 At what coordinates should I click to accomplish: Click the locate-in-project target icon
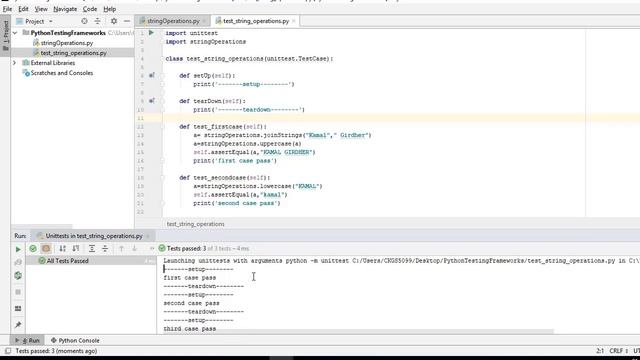point(84,21)
